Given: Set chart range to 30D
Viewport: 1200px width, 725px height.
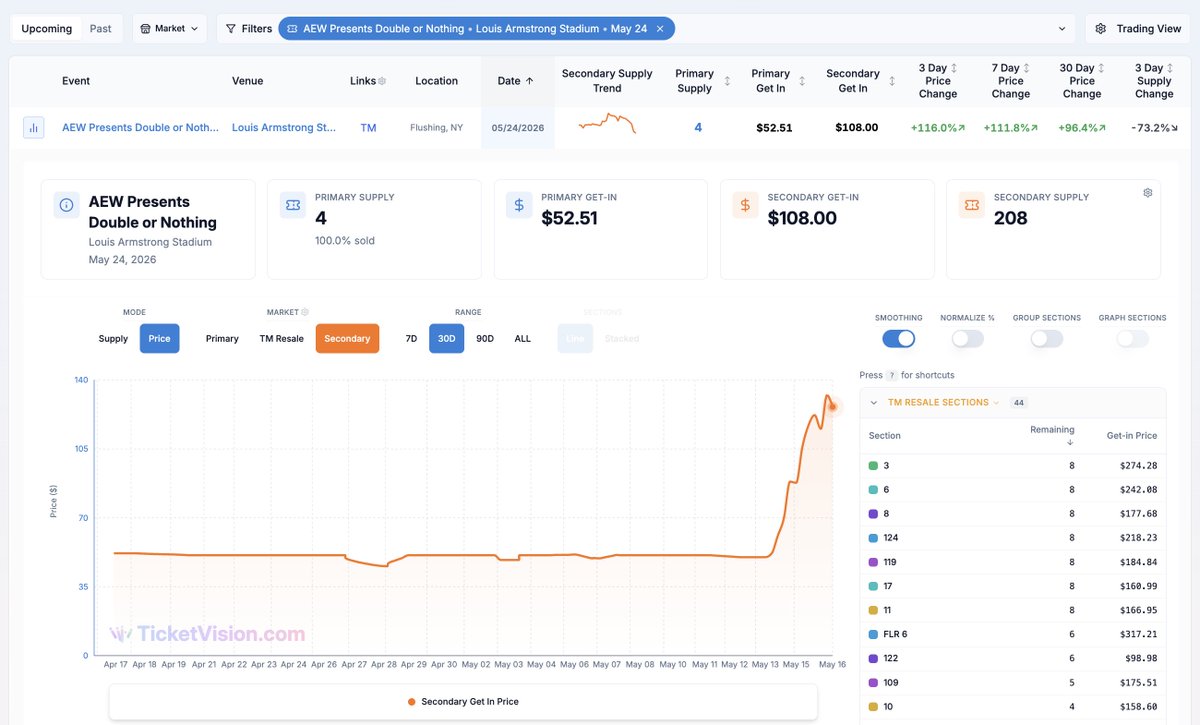Looking at the screenshot, I should coord(446,339).
